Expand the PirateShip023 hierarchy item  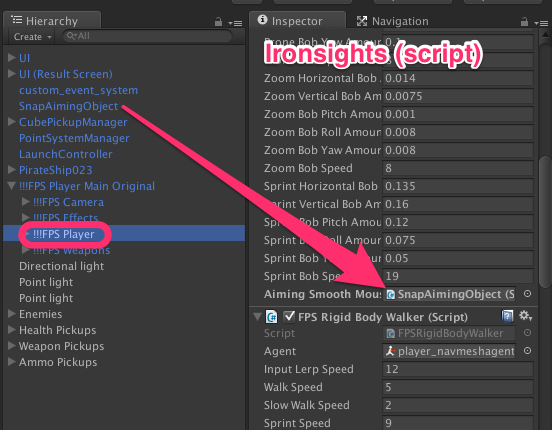(x=12, y=170)
